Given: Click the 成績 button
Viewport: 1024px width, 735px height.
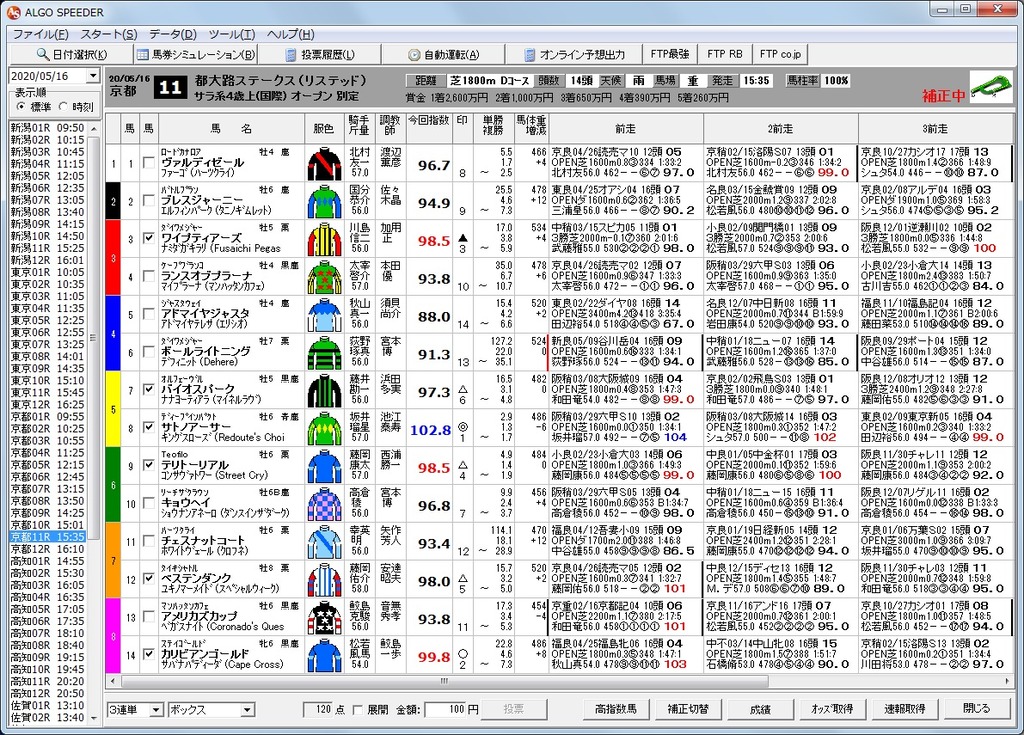Looking at the screenshot, I should click(760, 709).
